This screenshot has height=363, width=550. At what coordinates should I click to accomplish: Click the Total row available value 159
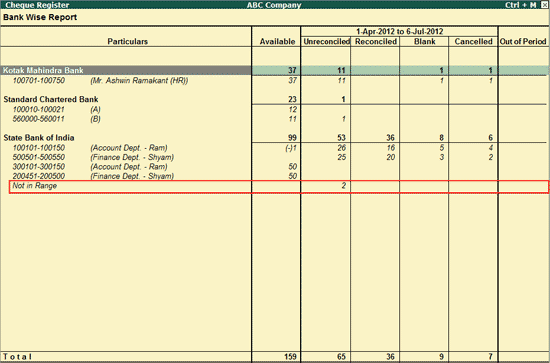tap(290, 357)
